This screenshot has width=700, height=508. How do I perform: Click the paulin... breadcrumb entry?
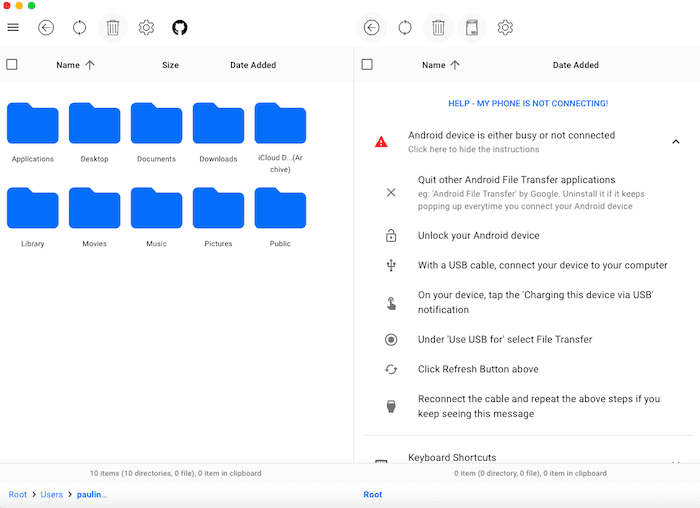click(92, 495)
